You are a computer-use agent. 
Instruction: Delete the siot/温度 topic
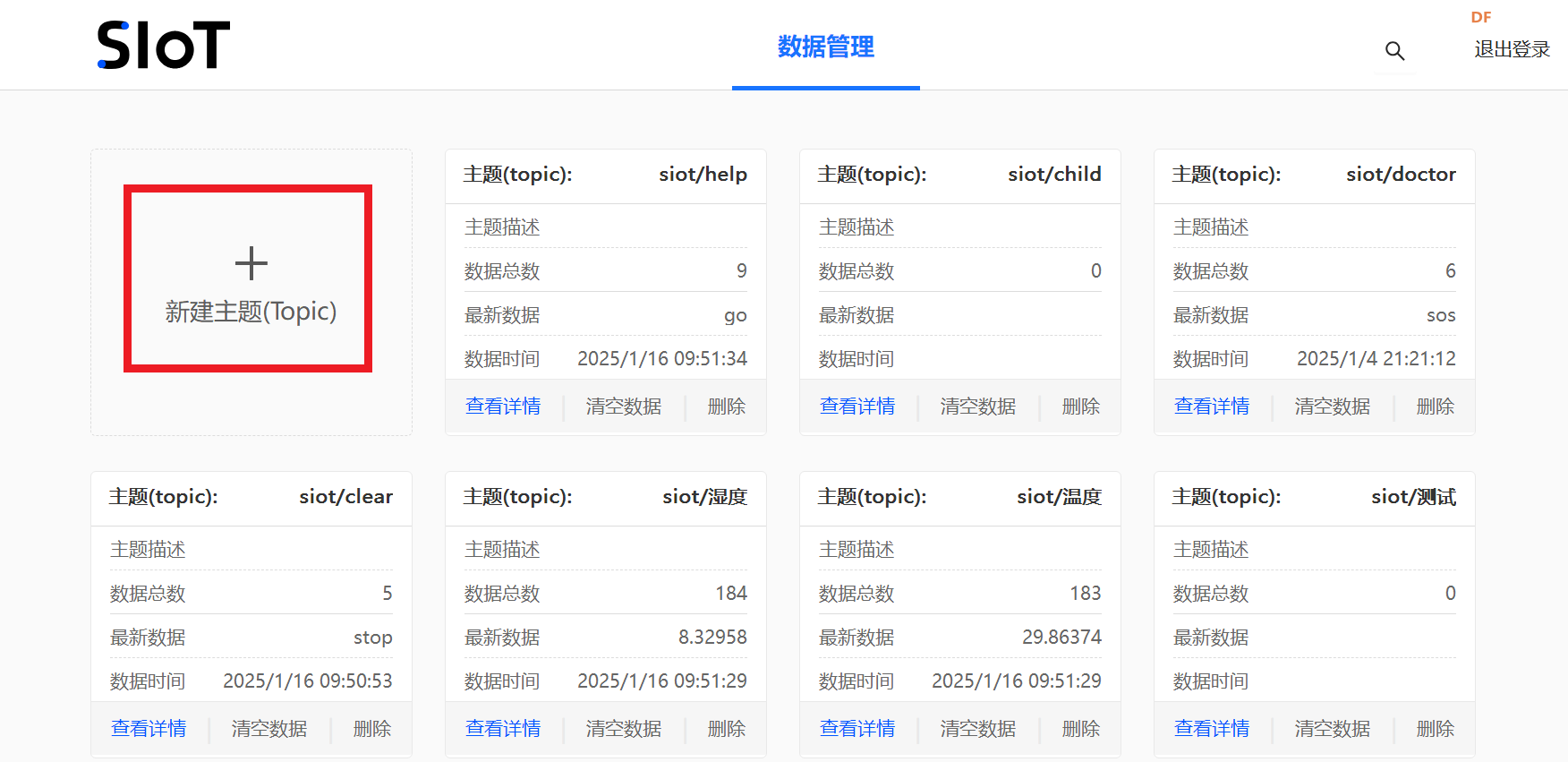[x=1081, y=729]
